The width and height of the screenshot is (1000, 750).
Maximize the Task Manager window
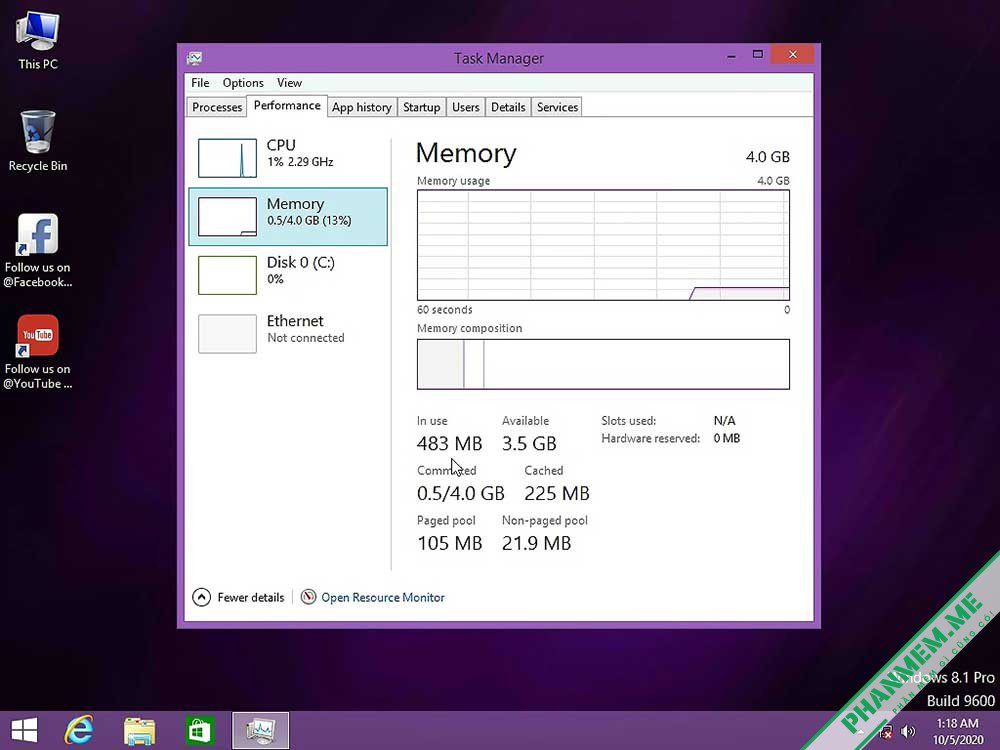[758, 55]
